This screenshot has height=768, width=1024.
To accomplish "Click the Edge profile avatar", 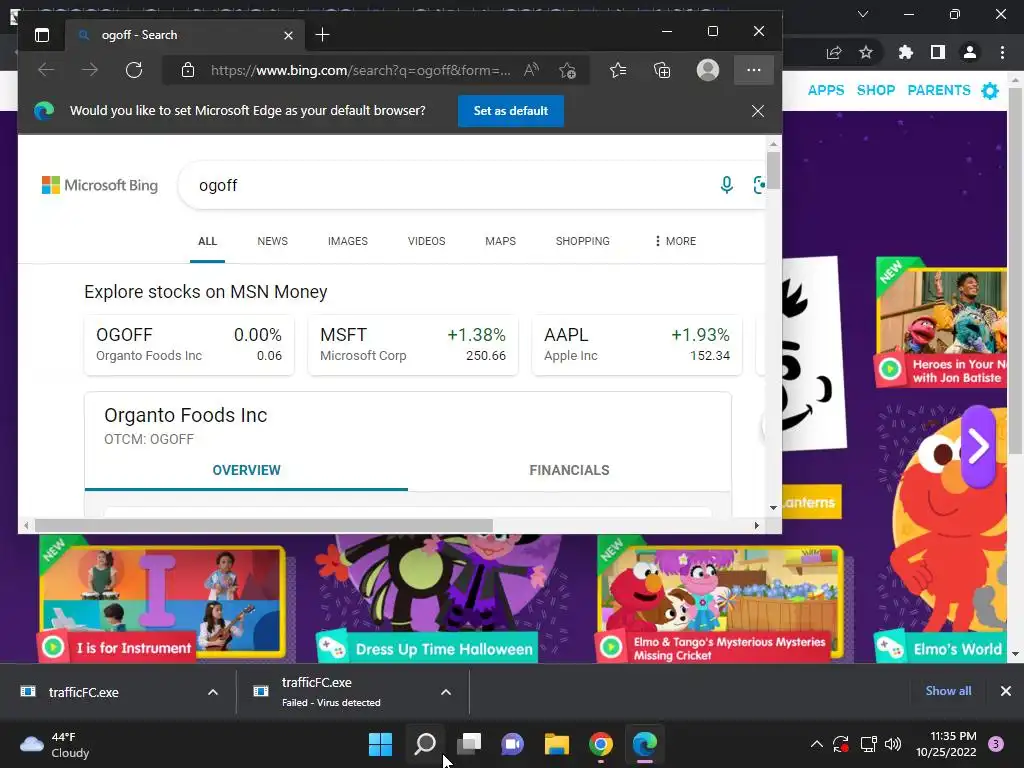I will click(708, 70).
